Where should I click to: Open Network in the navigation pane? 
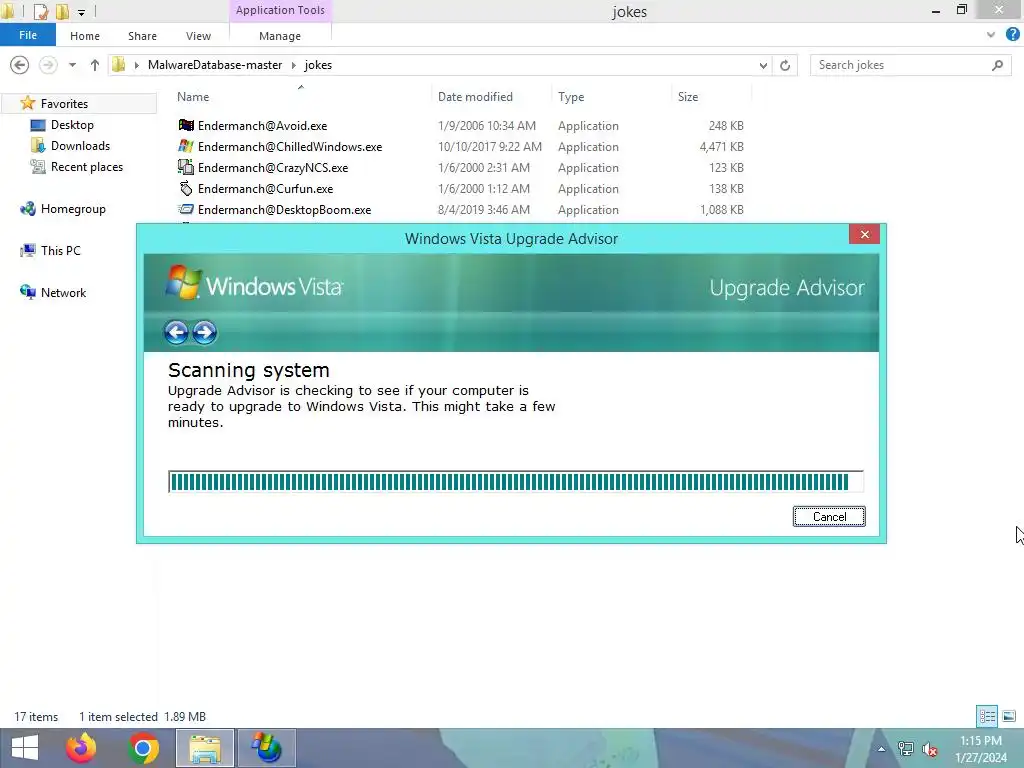63,293
